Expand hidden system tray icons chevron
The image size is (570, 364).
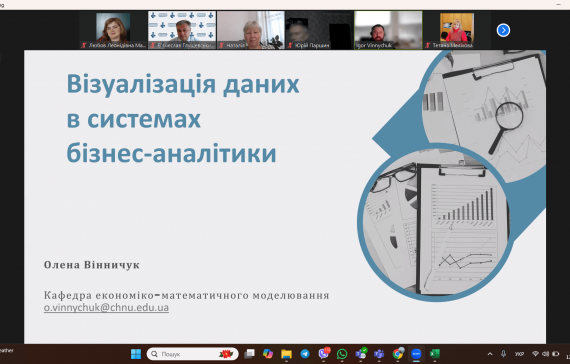(x=490, y=354)
